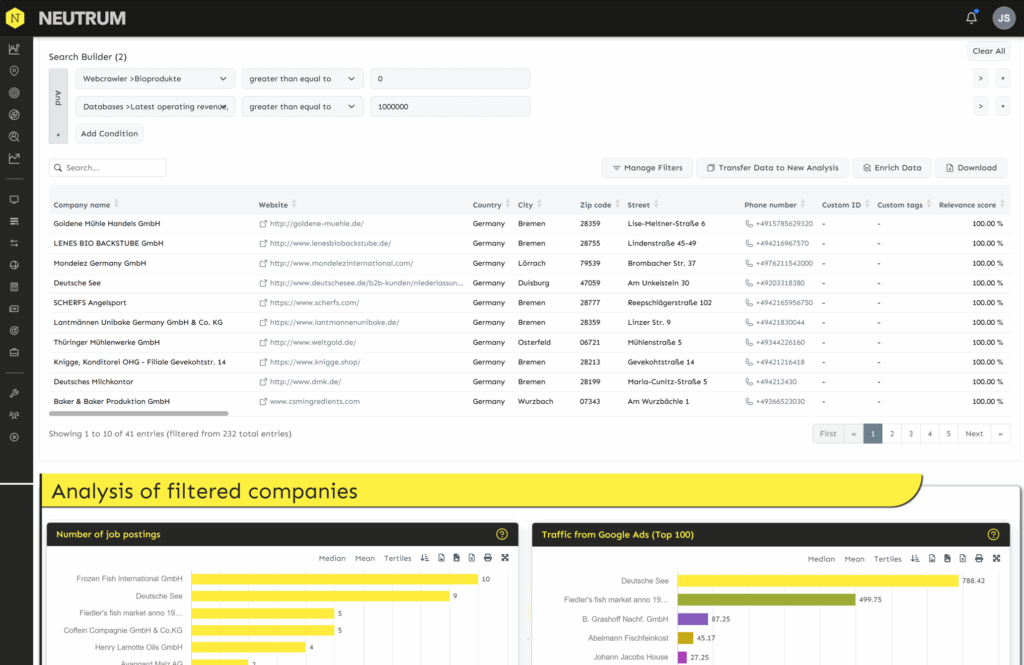Toggle Mean line on job postings chart
The width and height of the screenshot is (1024, 665).
365,559
